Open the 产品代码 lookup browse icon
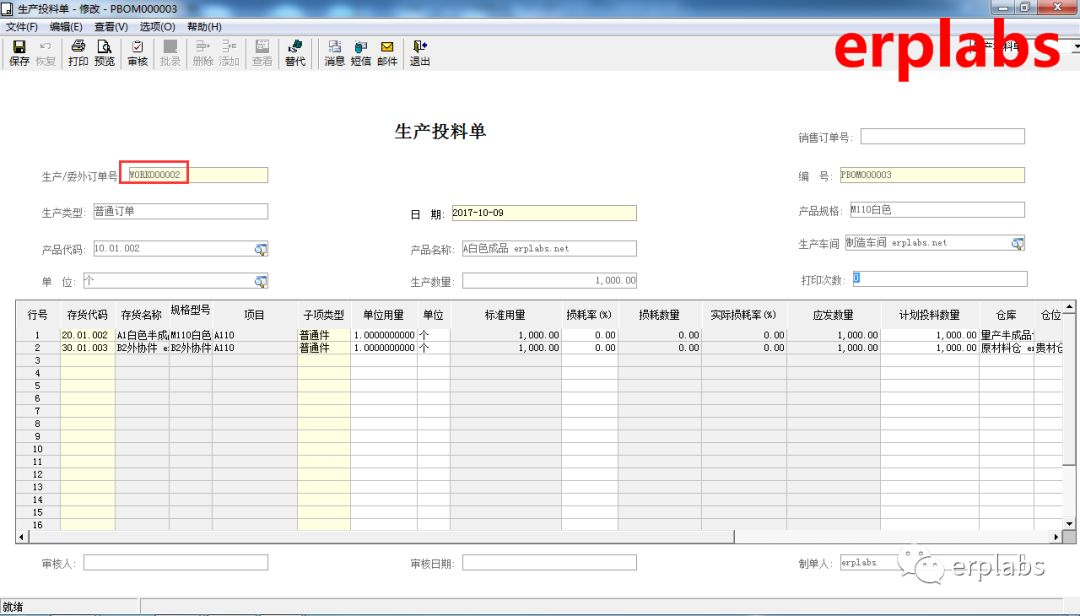Image resolution: width=1080 pixels, height=616 pixels. point(259,248)
